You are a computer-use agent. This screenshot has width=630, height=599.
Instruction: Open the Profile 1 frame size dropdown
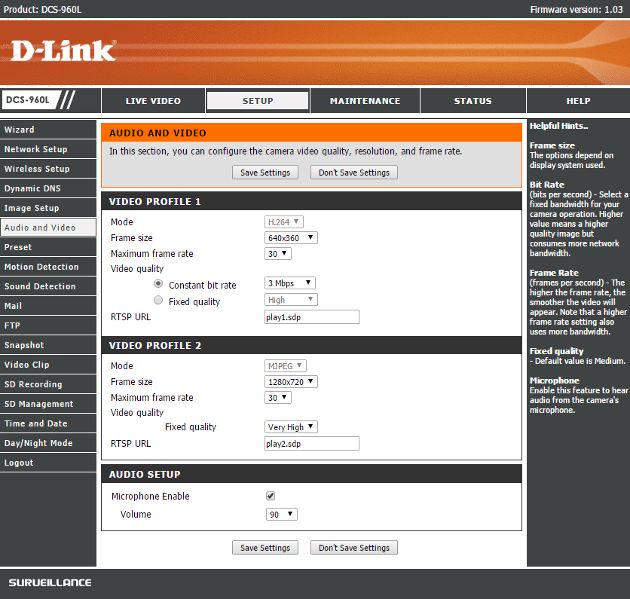point(290,238)
